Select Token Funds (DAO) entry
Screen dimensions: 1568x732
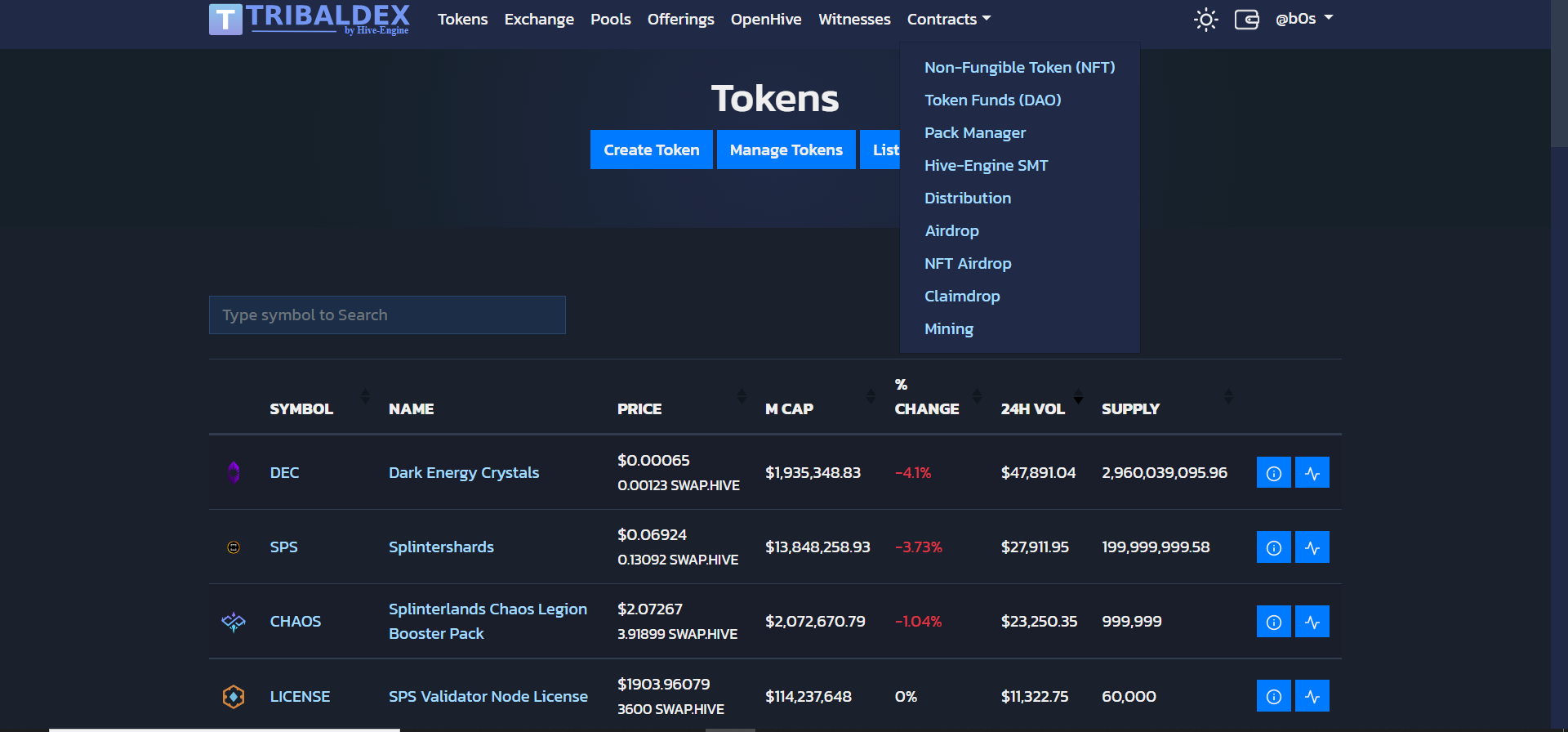992,100
